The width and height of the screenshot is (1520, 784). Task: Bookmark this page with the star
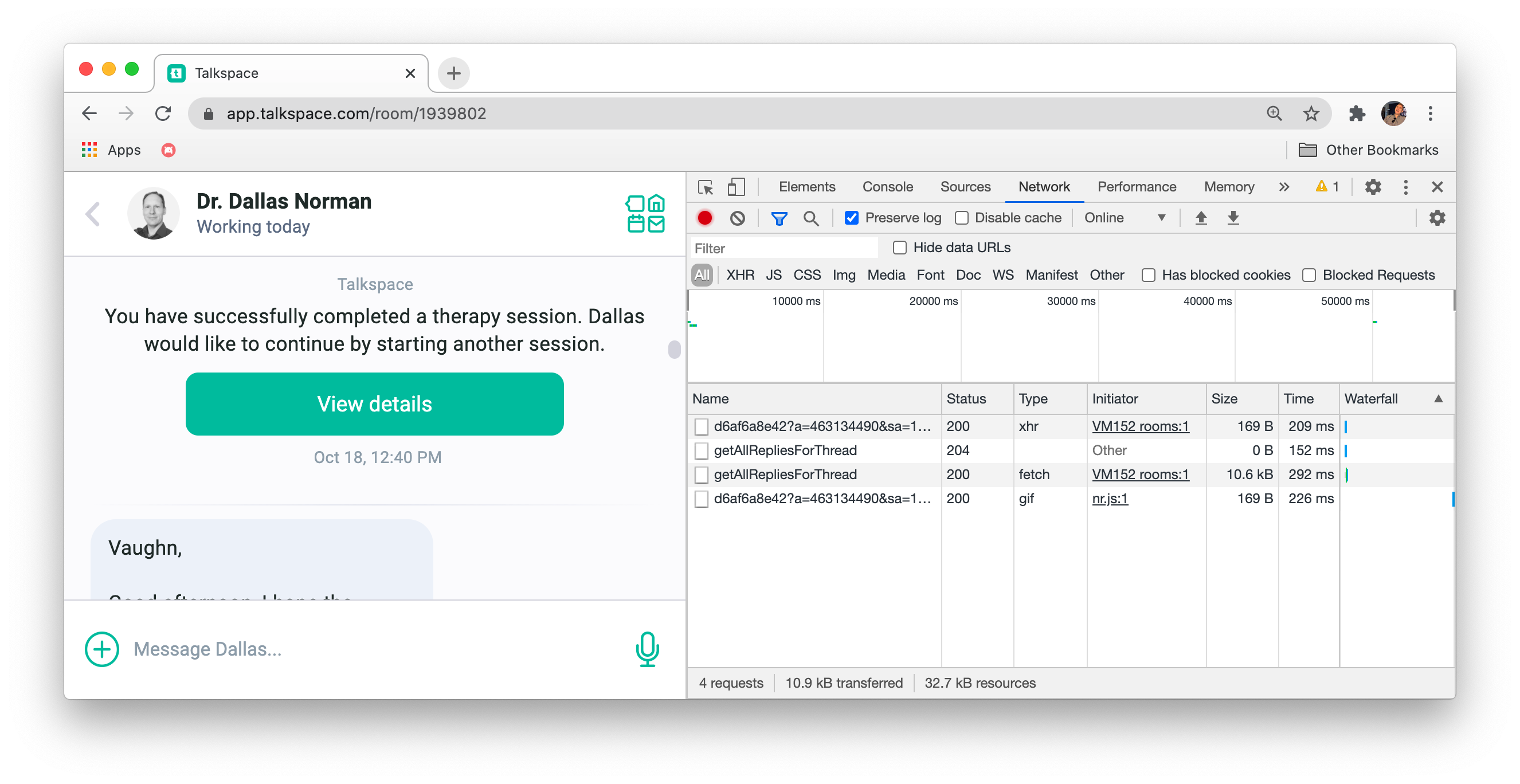point(1311,113)
